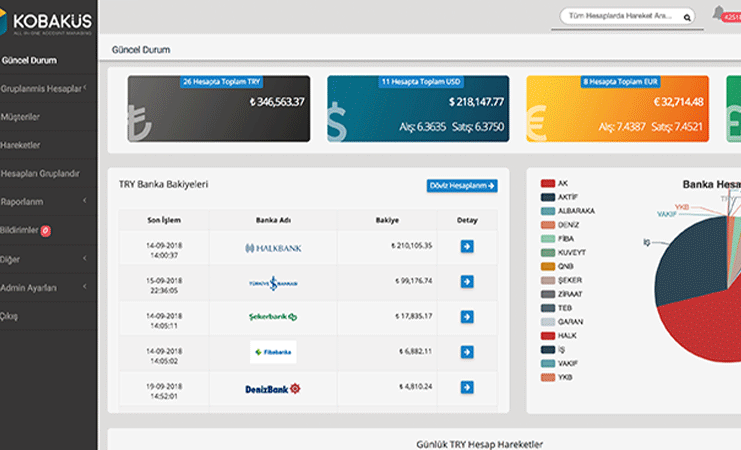
Task: Toggle TEB legend color swatch
Action: click(x=548, y=308)
